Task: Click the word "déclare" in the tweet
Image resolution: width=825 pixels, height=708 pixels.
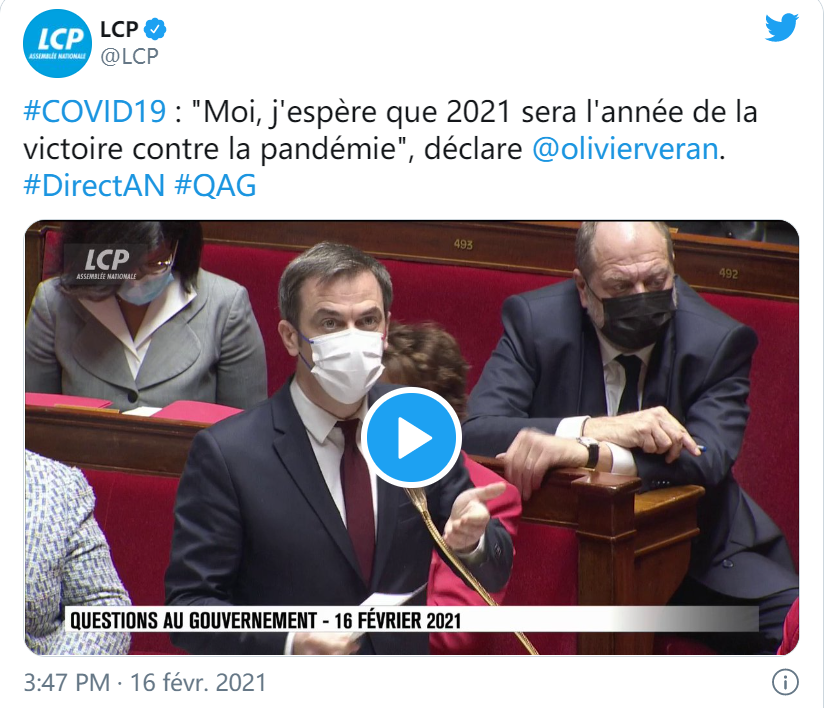Action: point(473,149)
